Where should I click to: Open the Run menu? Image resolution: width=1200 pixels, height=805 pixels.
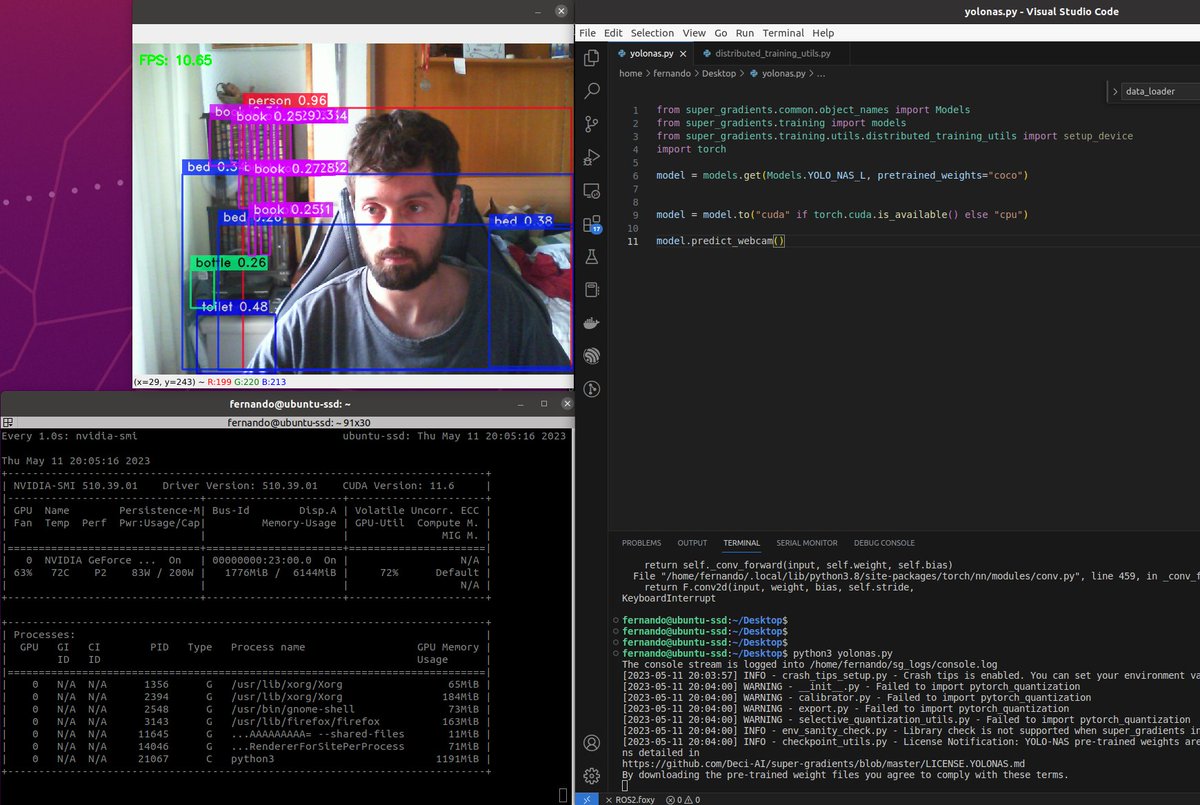(745, 33)
